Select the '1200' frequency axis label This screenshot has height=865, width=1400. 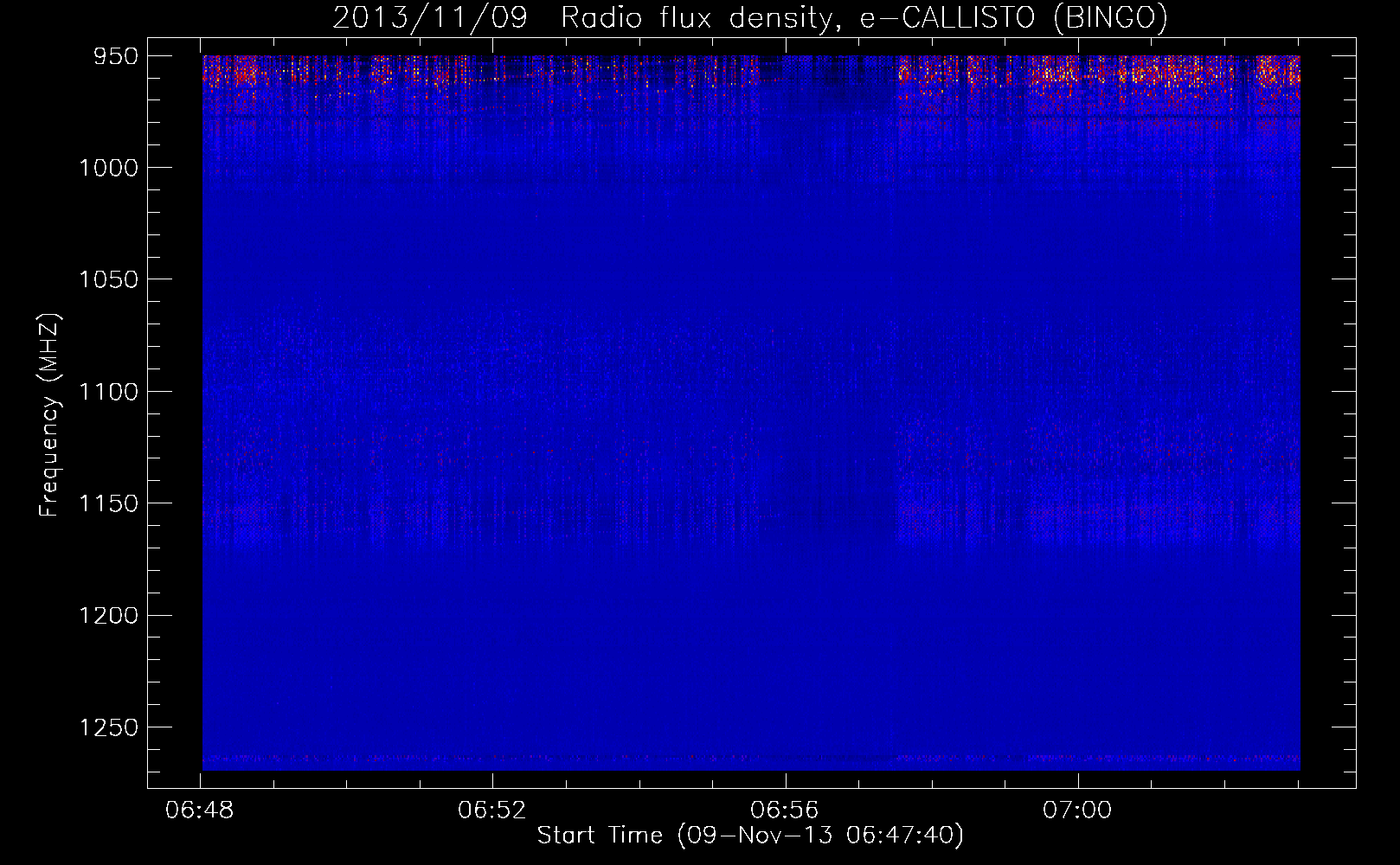[x=109, y=615]
